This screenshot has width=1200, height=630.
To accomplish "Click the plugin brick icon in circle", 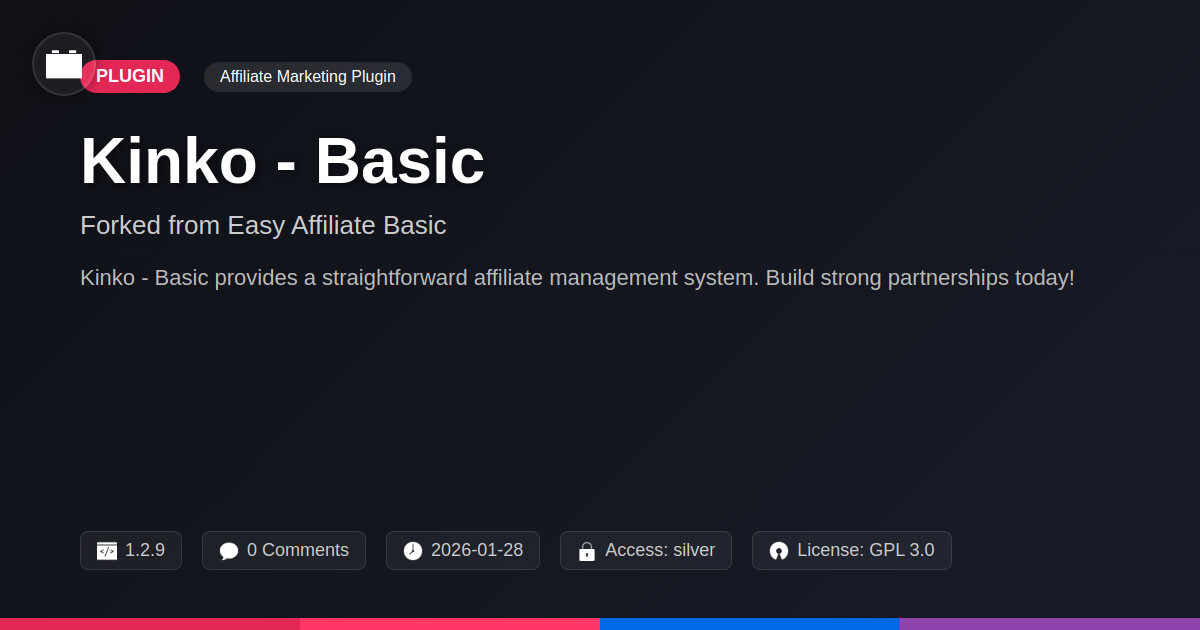I will pyautogui.click(x=64, y=64).
